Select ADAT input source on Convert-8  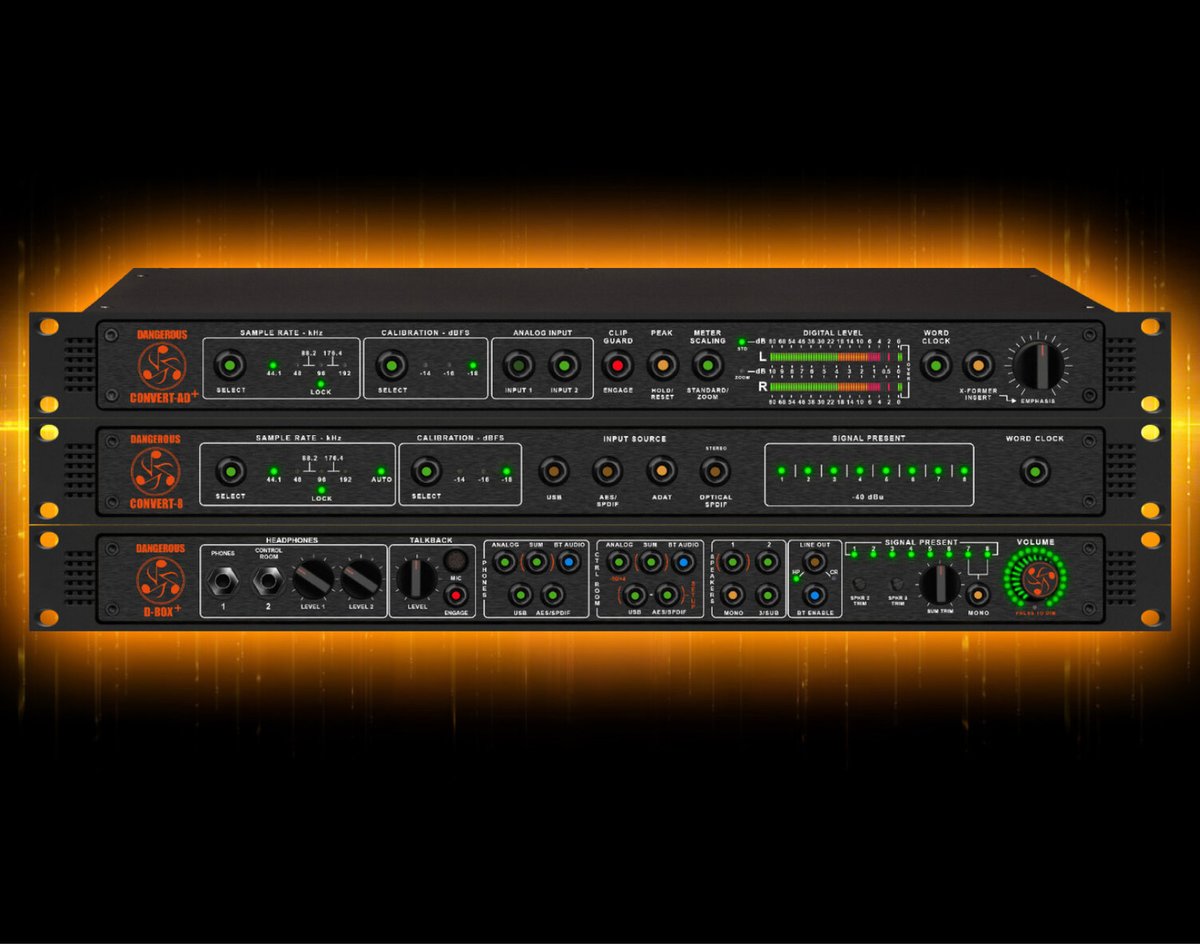coord(661,470)
